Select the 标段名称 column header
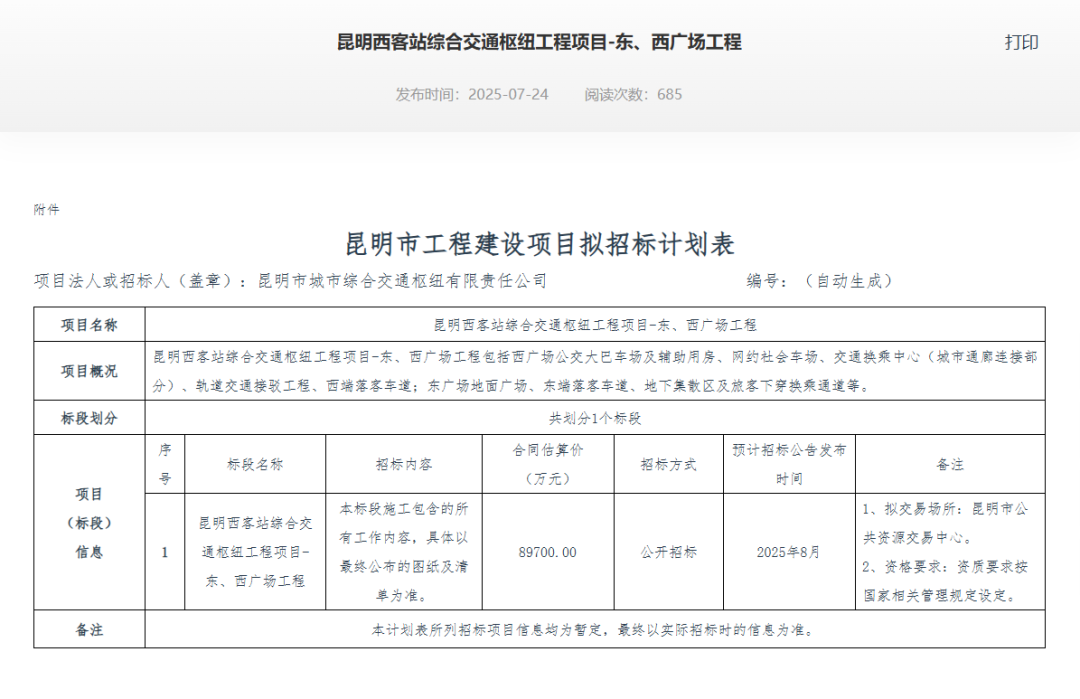The height and width of the screenshot is (699, 1080). click(x=253, y=464)
